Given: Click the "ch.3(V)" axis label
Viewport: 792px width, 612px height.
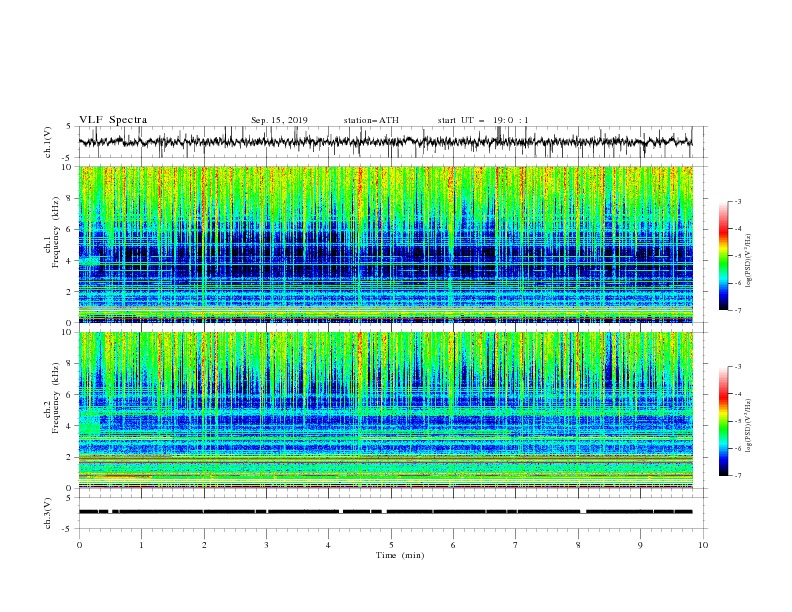Looking at the screenshot, I should pyautogui.click(x=48, y=513).
